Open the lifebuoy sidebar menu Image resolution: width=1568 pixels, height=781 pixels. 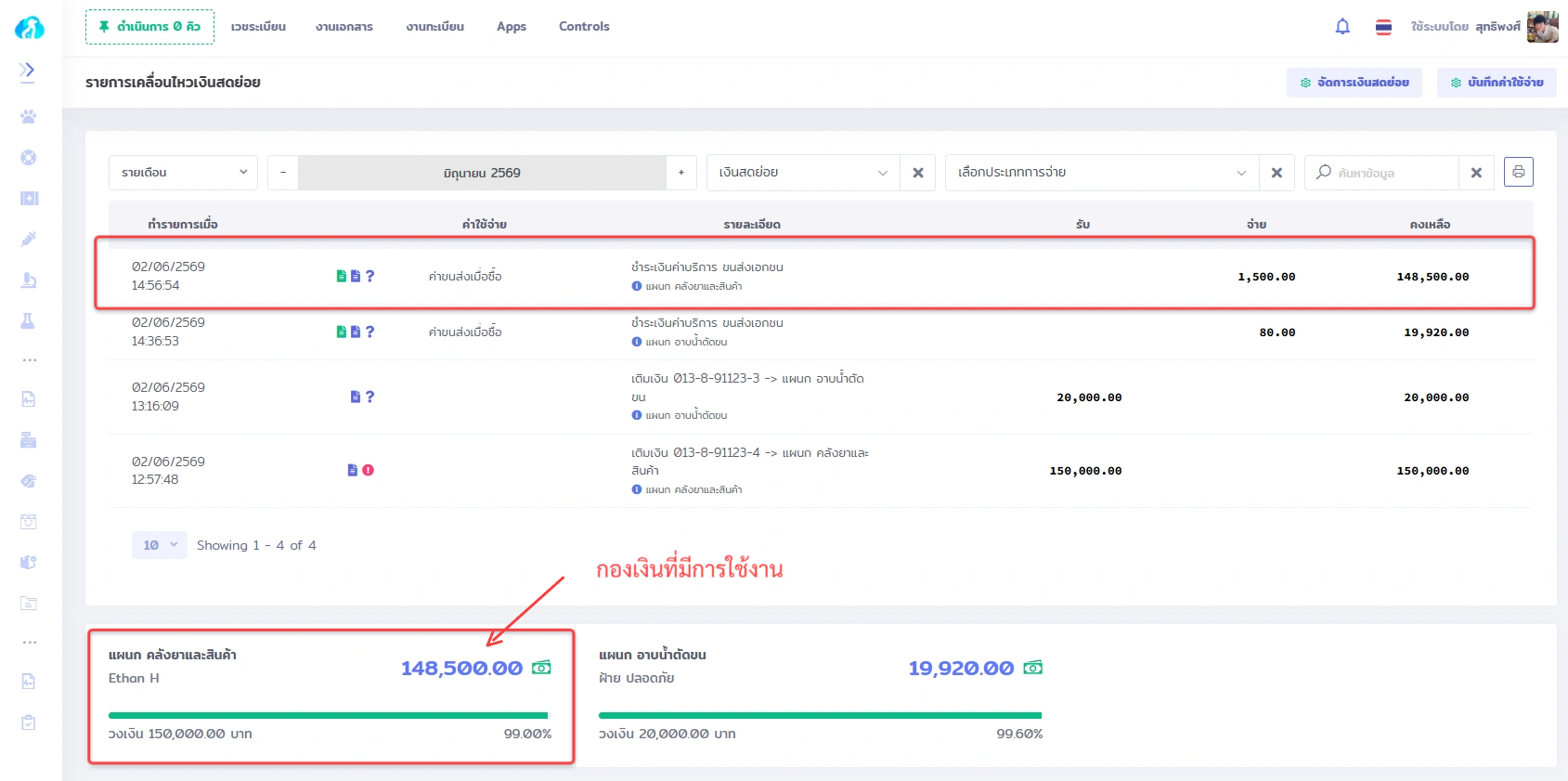coord(29,158)
